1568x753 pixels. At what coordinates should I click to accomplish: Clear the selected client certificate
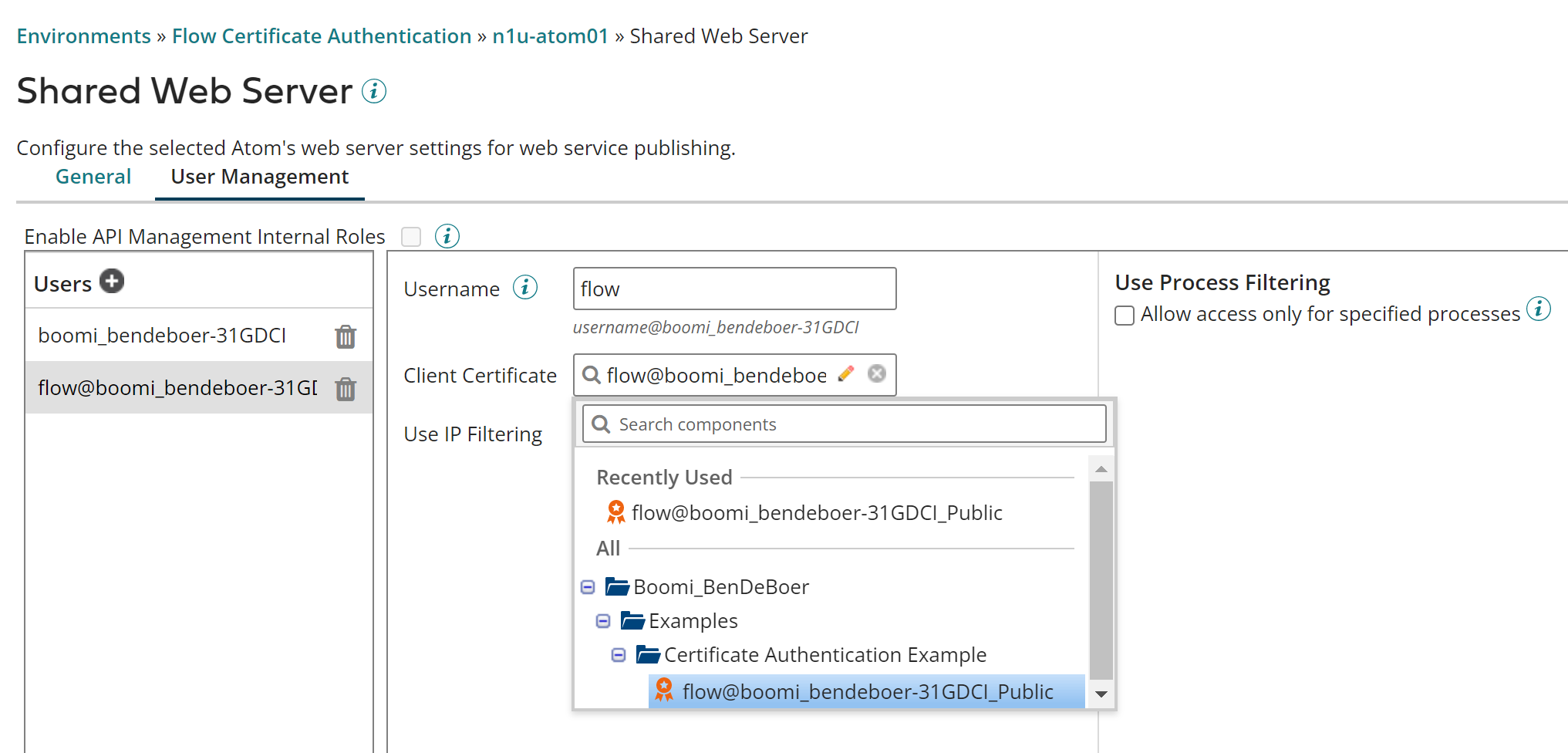[x=876, y=373]
